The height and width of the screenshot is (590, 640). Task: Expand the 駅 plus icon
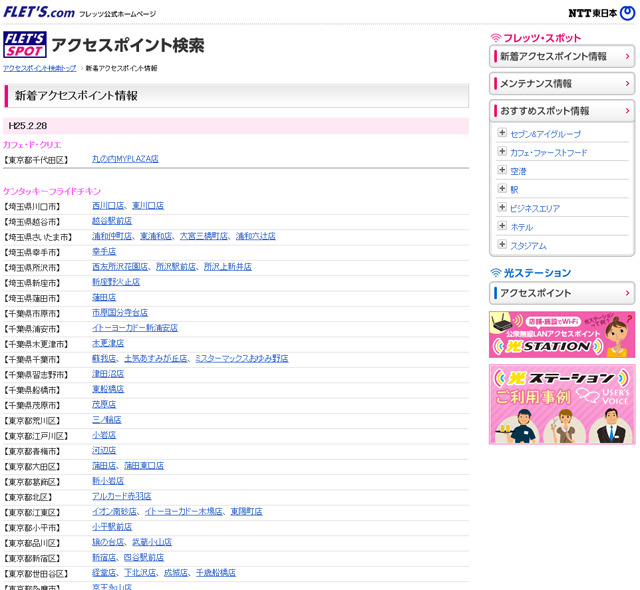coord(502,189)
